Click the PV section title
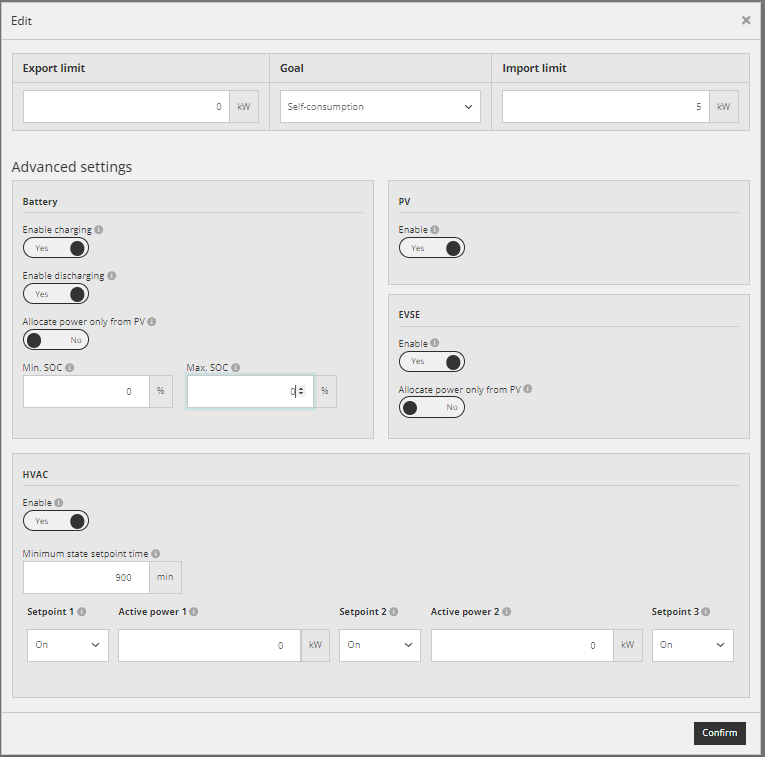Screen dimensions: 765x757 [x=404, y=201]
